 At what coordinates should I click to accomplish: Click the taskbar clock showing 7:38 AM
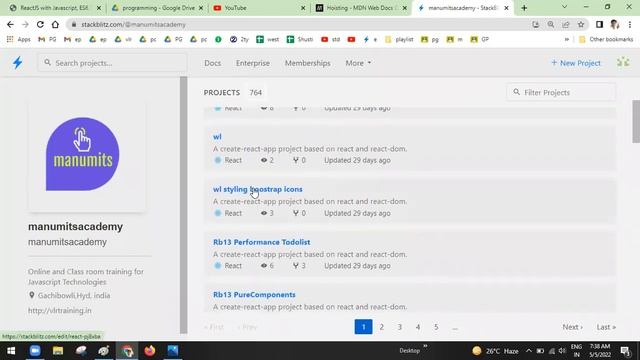600,351
